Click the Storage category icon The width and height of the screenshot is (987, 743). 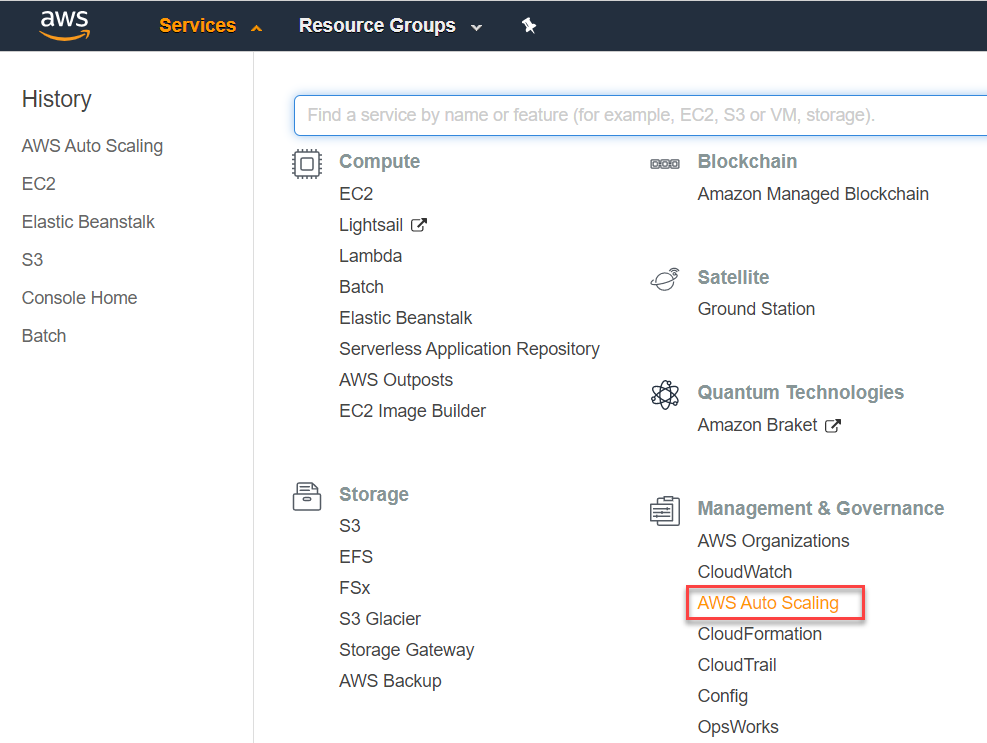coord(307,496)
